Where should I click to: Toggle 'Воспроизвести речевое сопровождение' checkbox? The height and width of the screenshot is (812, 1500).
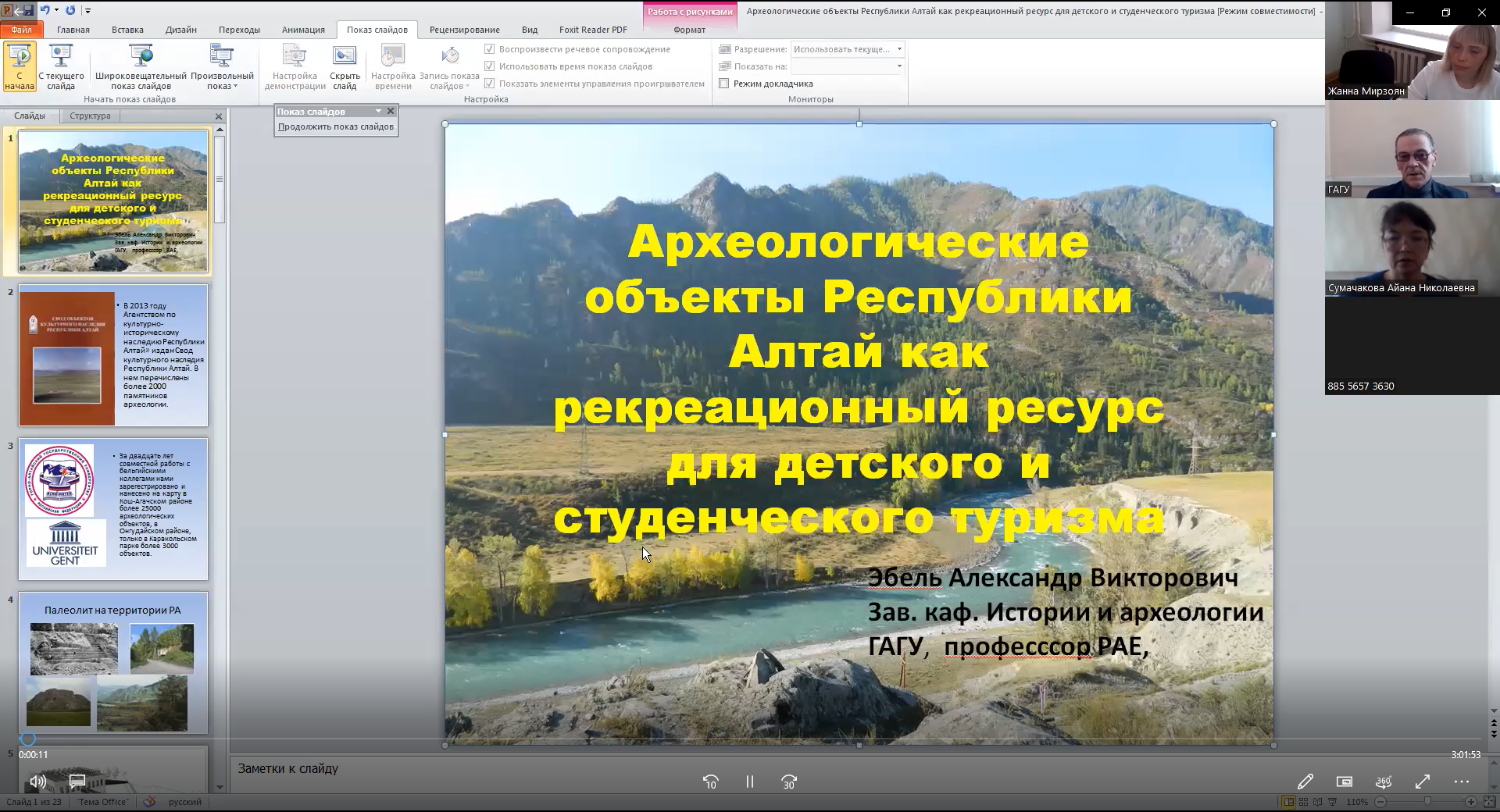(x=490, y=49)
